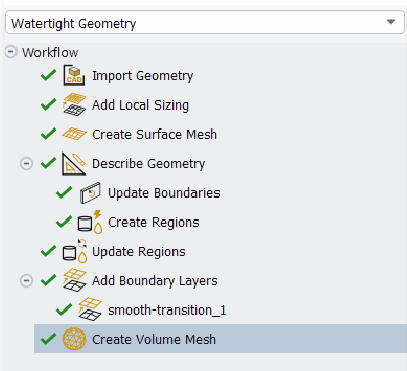Click green checkmark beside Import Geometry
The height and width of the screenshot is (371, 407).
pos(48,75)
